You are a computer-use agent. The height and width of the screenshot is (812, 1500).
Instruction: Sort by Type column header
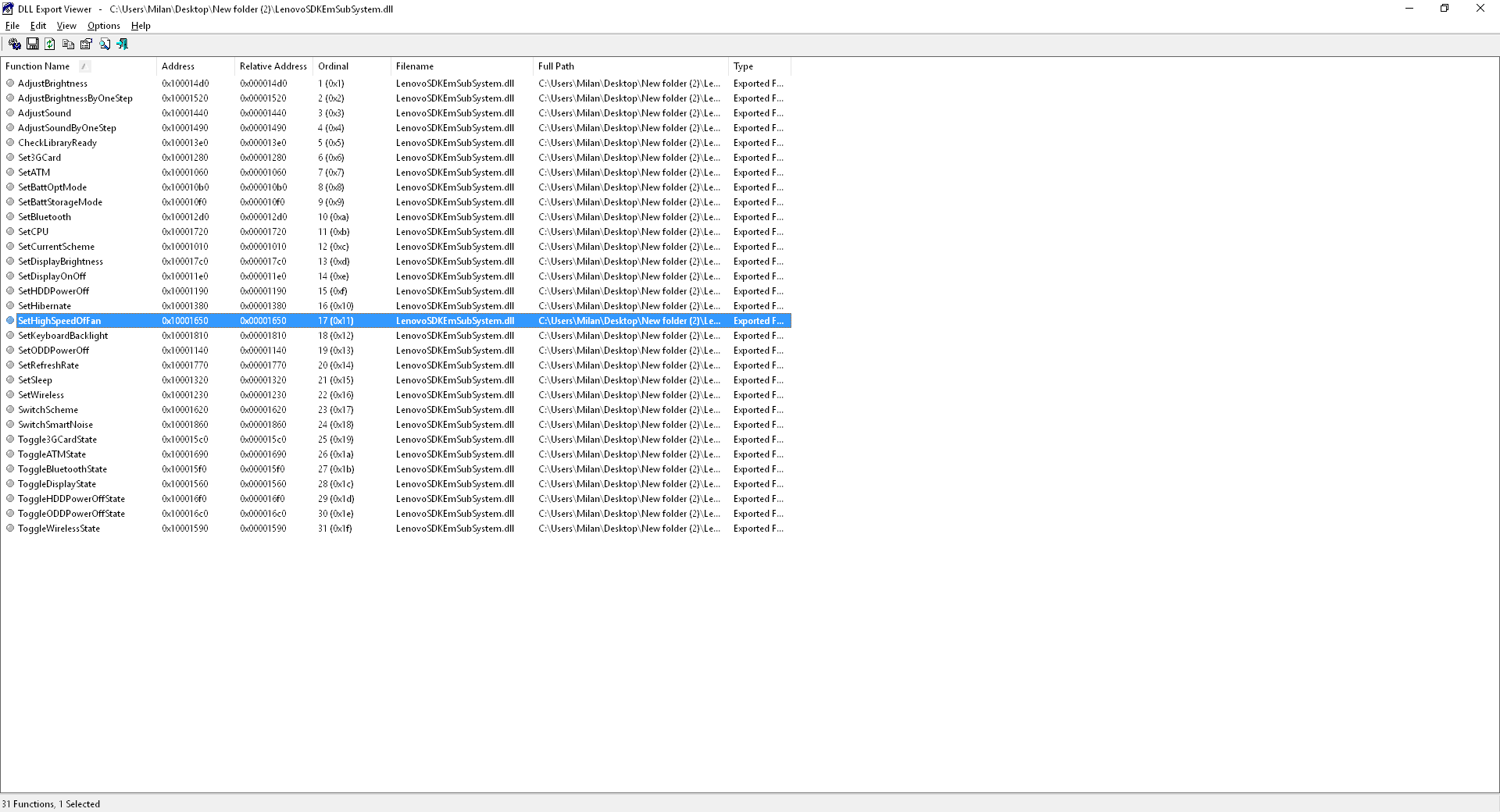[x=759, y=66]
